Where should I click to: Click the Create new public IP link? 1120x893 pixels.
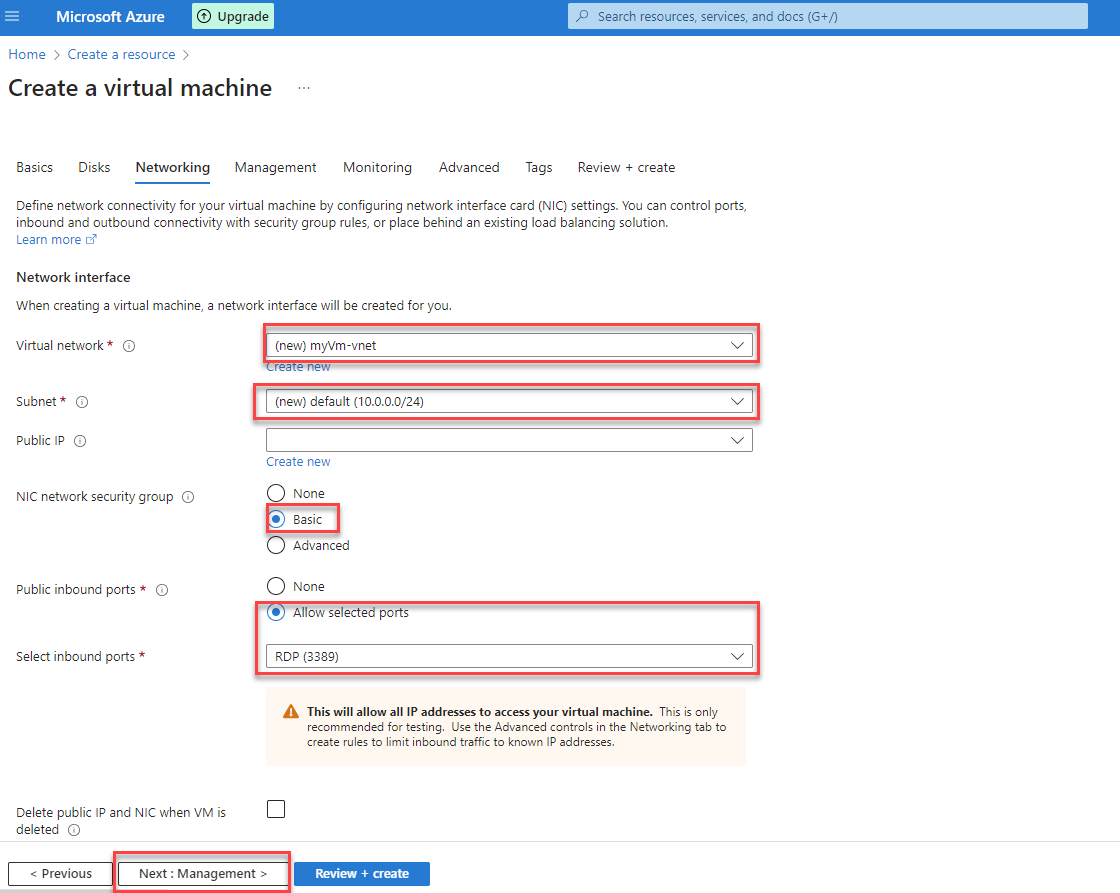click(298, 461)
